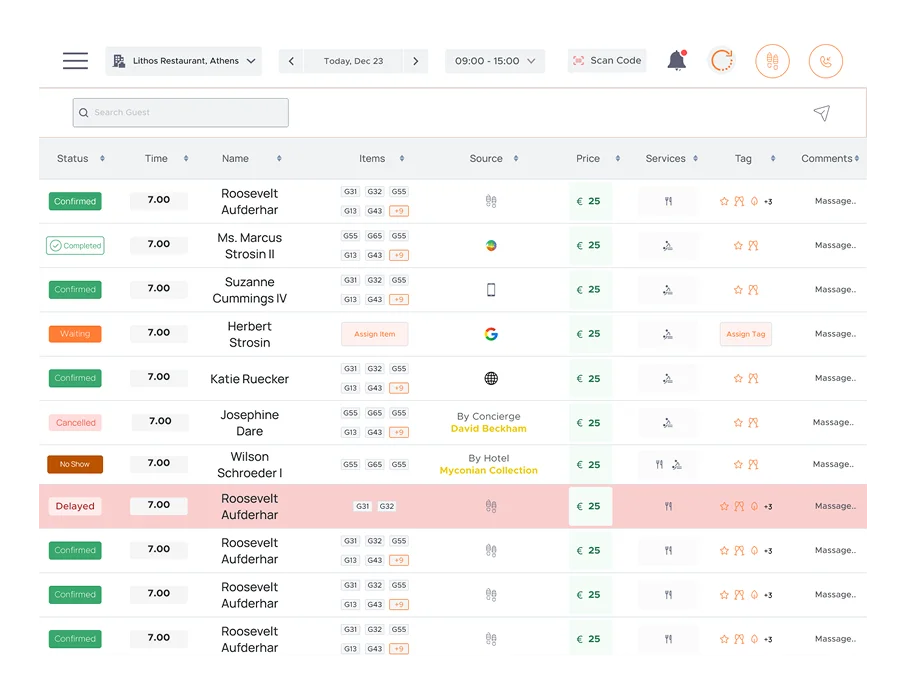Expand +9 items for Katie Ruecker
The image size is (906, 690).
click(399, 388)
